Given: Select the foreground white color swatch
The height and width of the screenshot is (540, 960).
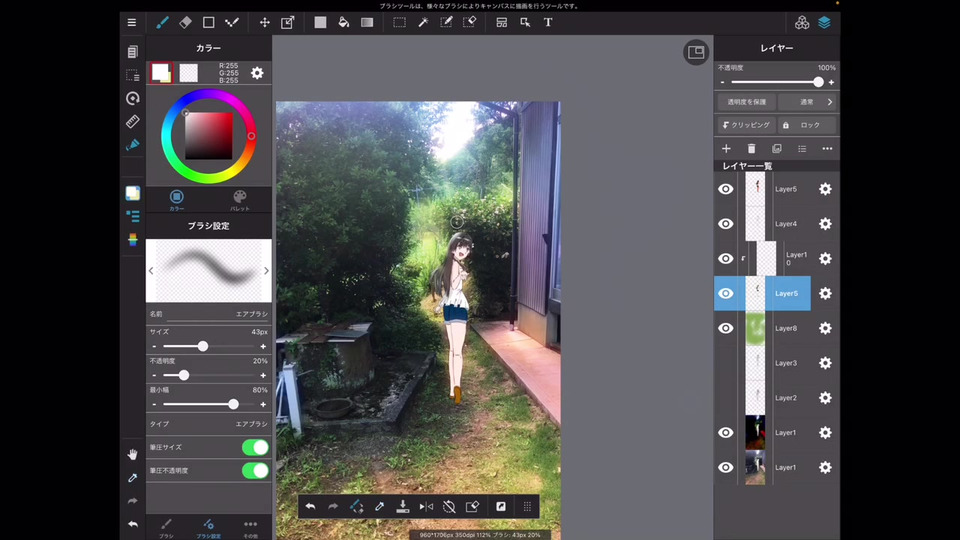Looking at the screenshot, I should point(161,73).
